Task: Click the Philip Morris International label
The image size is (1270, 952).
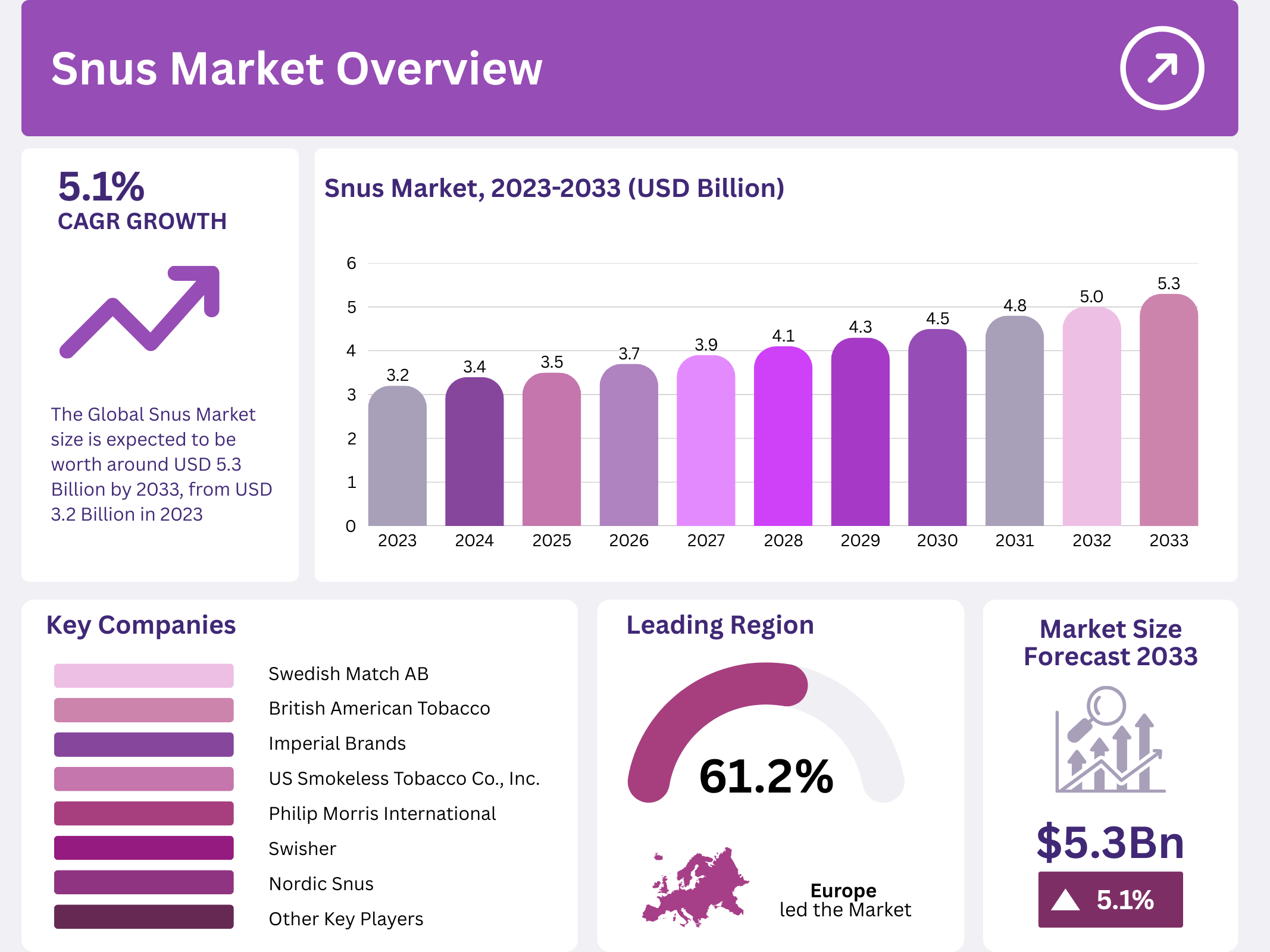Action: tap(382, 813)
